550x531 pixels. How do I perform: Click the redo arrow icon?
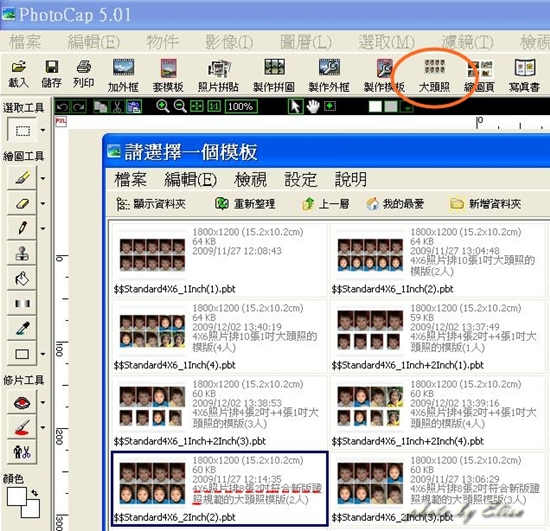pyautogui.click(x=79, y=107)
